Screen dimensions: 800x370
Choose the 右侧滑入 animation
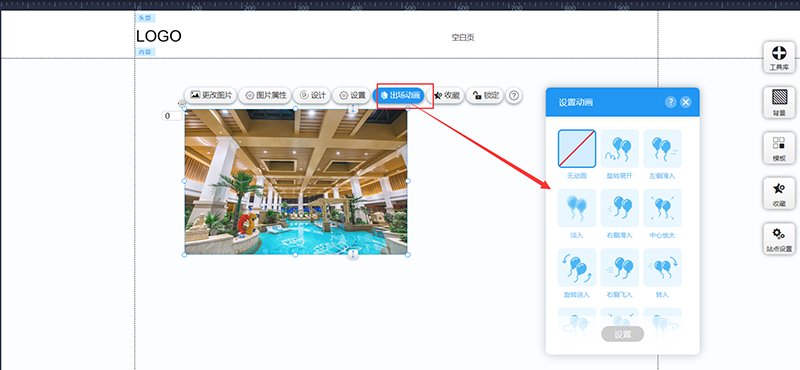point(619,208)
